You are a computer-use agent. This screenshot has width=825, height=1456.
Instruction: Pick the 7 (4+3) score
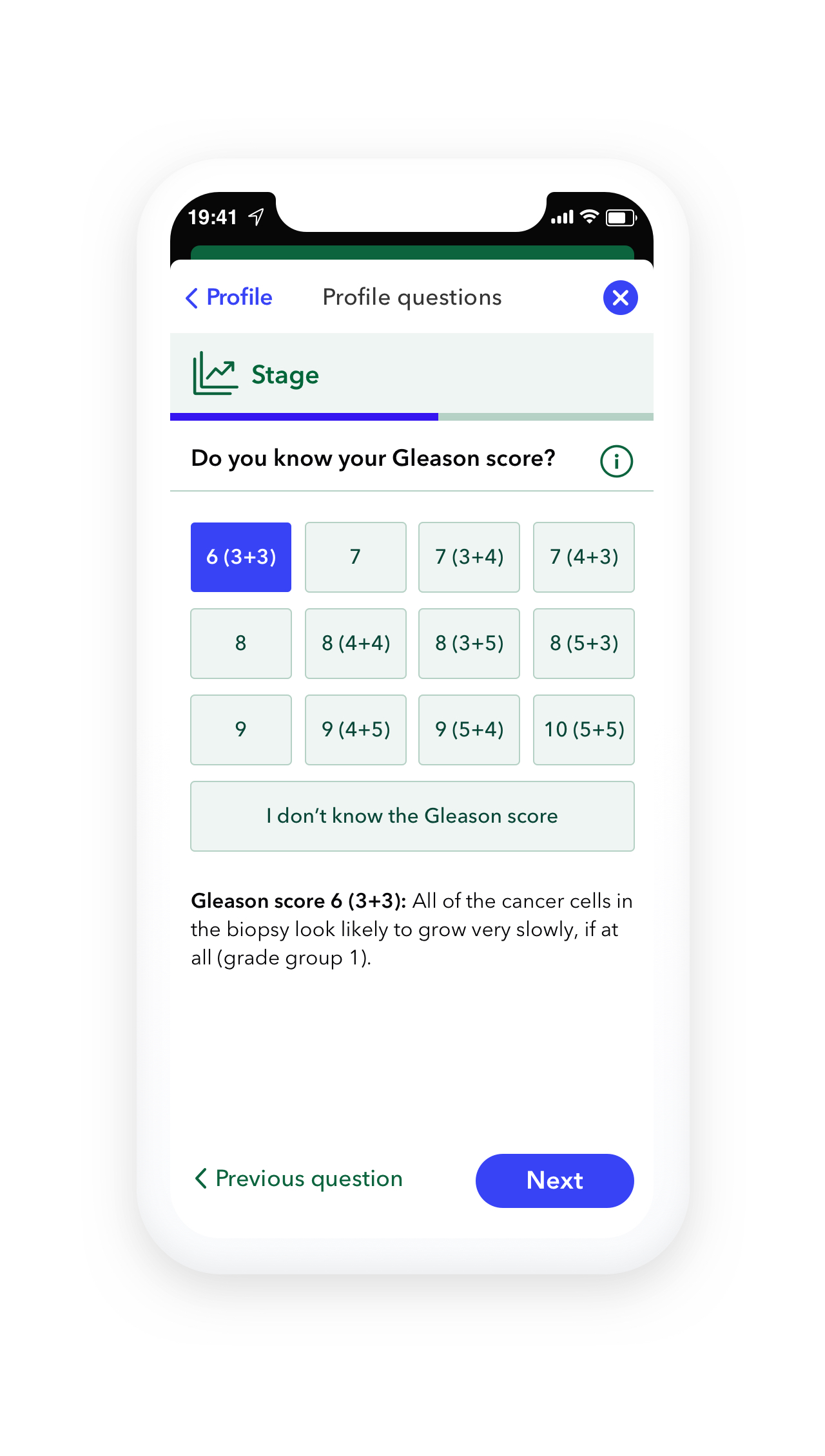[584, 557]
